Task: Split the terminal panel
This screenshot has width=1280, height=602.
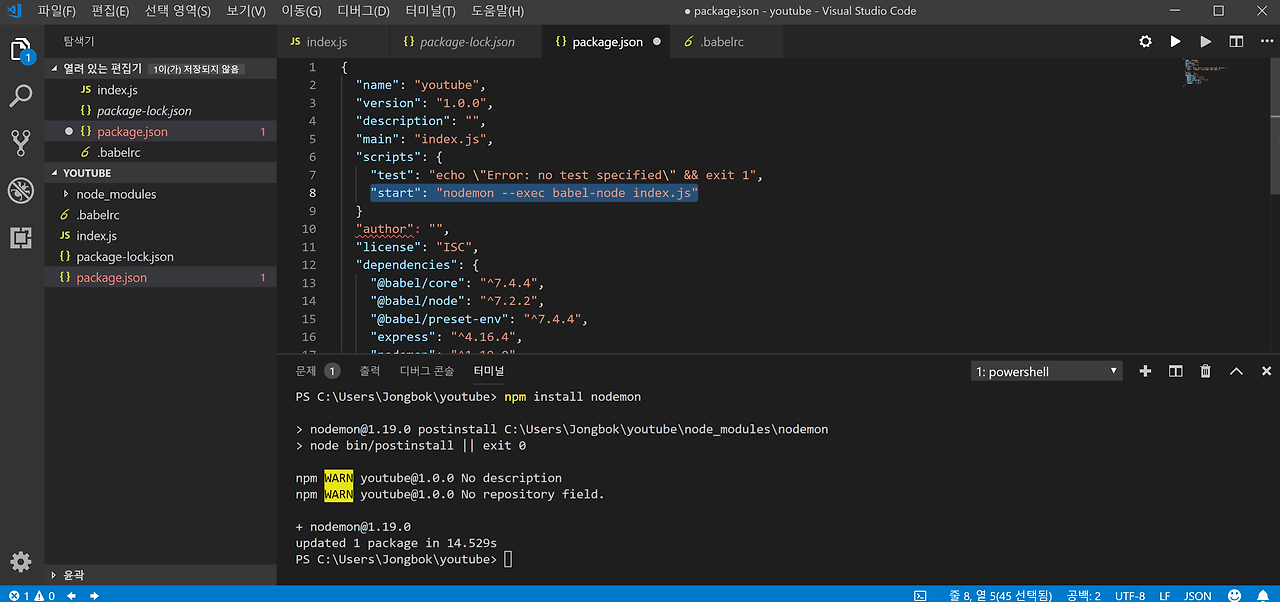Action: coord(1176,371)
